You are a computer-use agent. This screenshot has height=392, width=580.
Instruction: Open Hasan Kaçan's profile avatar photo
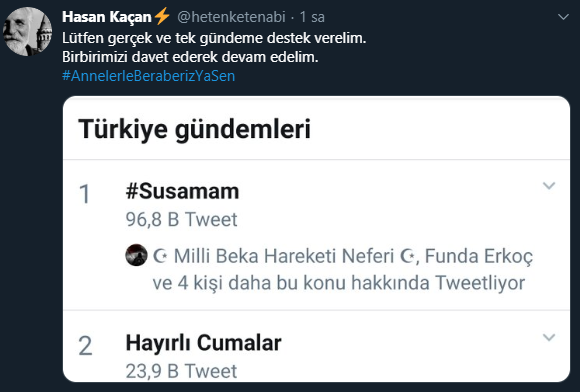click(27, 31)
